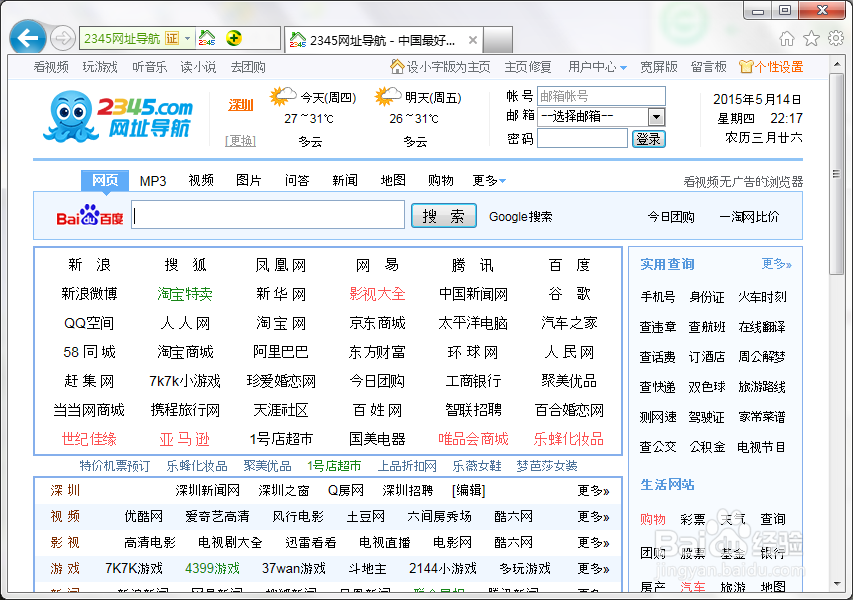Open the 京东商城 link
The width and height of the screenshot is (853, 600).
point(377,323)
